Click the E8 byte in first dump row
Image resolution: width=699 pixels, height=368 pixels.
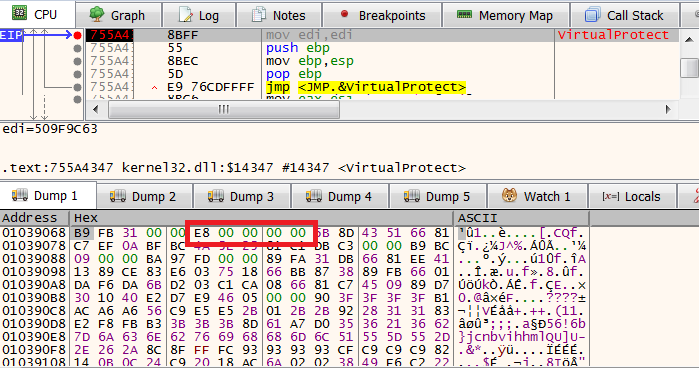click(x=201, y=233)
